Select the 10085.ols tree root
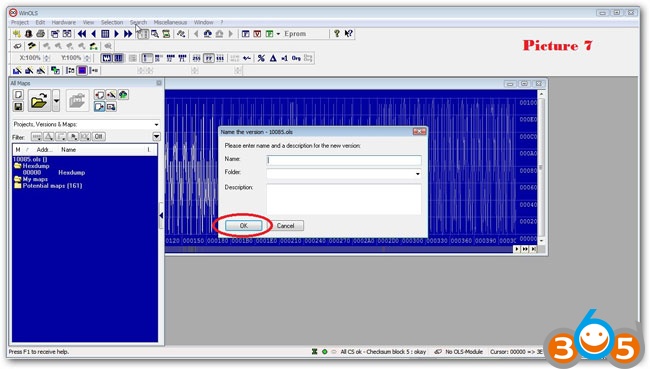Screen dimensions: 650x369 (x=30, y=159)
